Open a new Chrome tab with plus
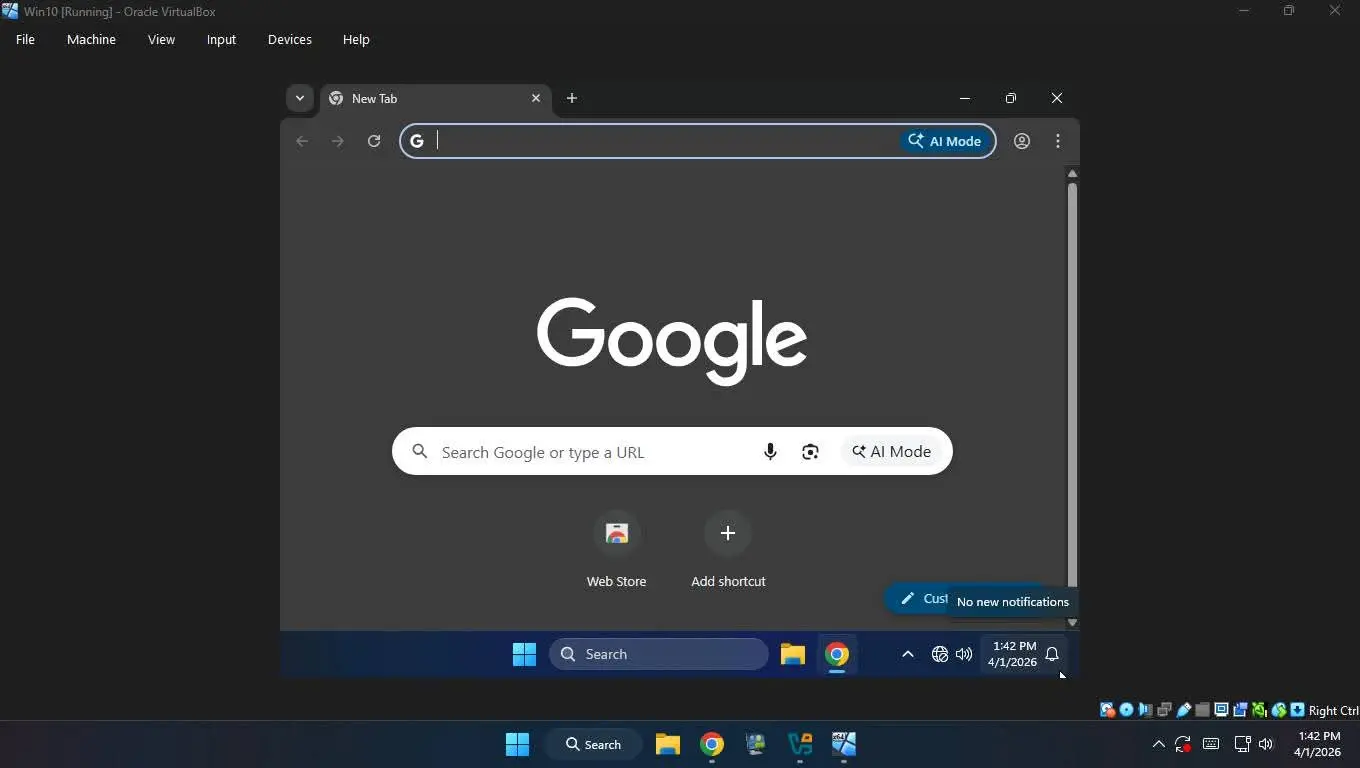Image resolution: width=1360 pixels, height=768 pixels. [572, 98]
